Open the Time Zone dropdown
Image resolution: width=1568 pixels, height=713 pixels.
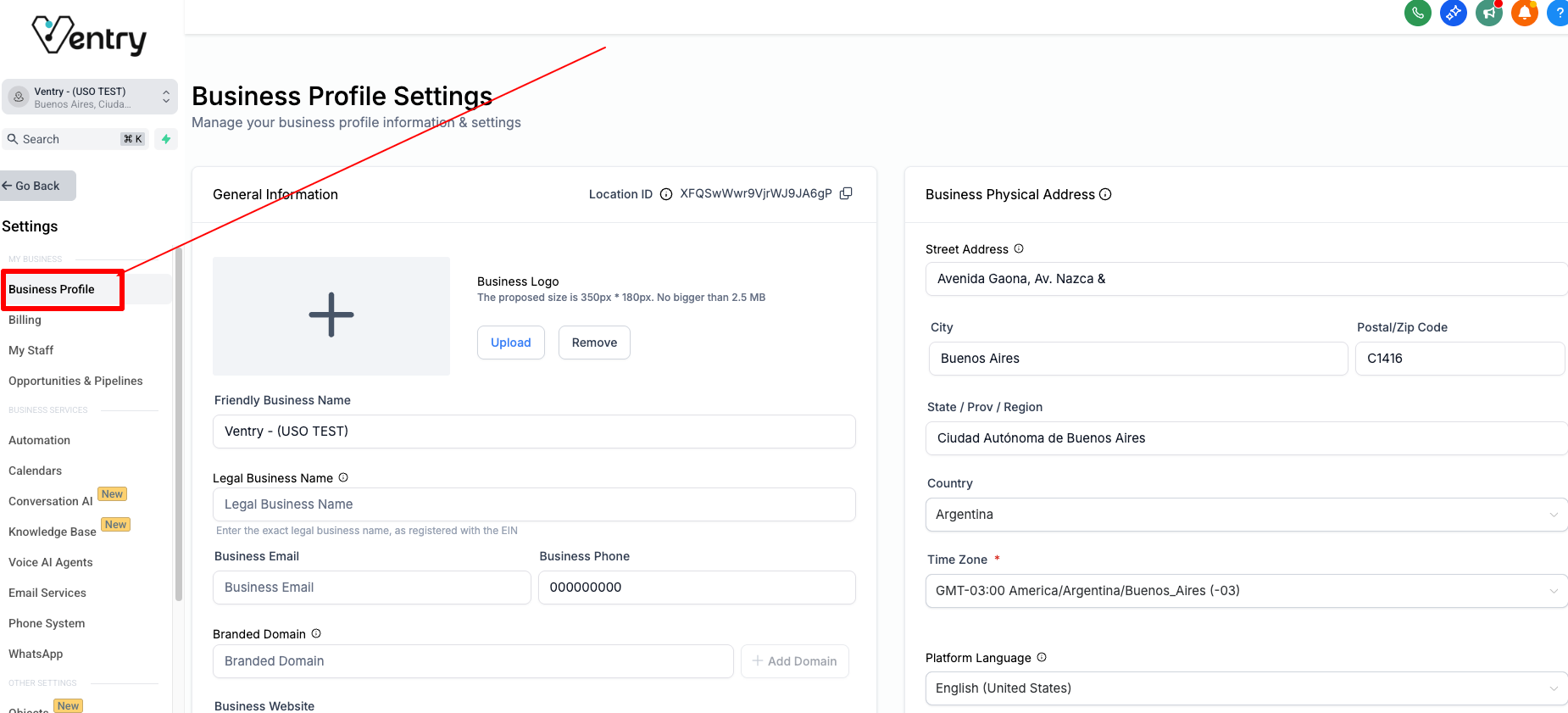[1245, 591]
